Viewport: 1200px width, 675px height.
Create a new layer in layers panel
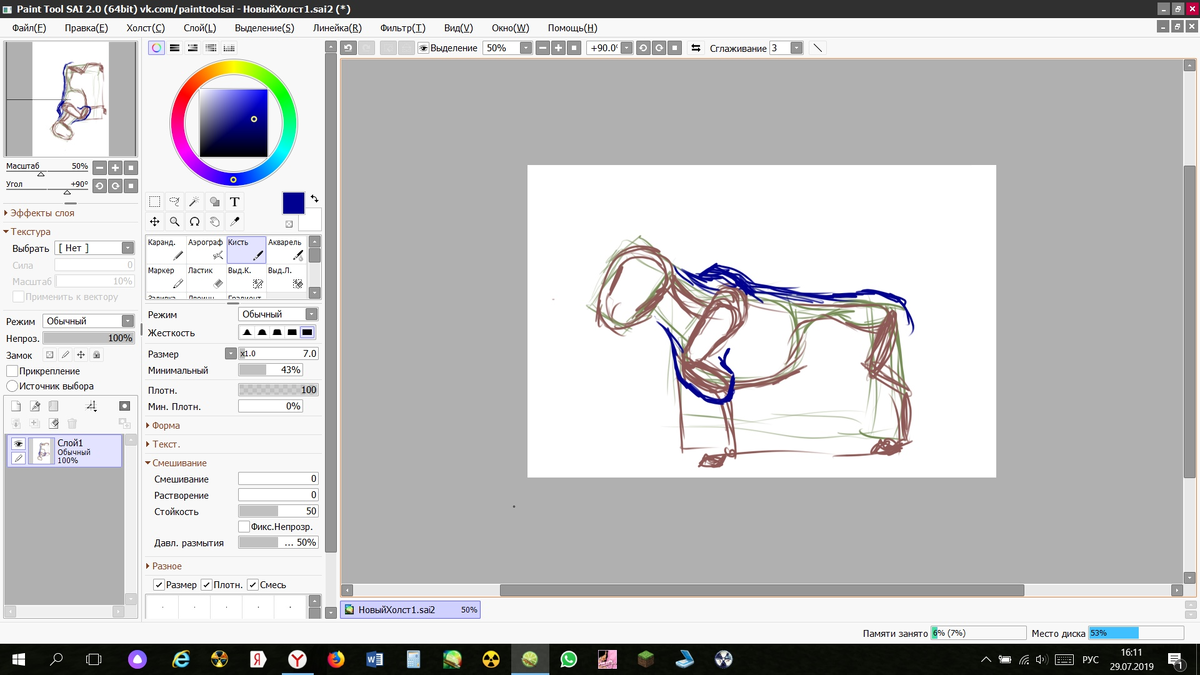16,406
